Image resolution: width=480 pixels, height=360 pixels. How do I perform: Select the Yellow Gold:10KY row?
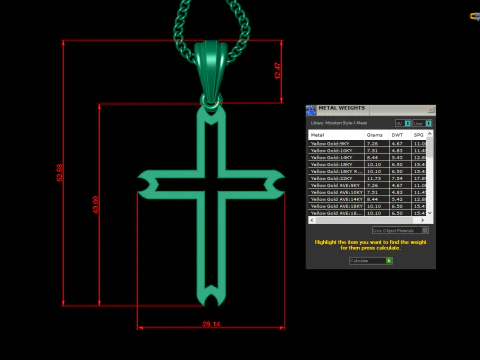[367, 151]
